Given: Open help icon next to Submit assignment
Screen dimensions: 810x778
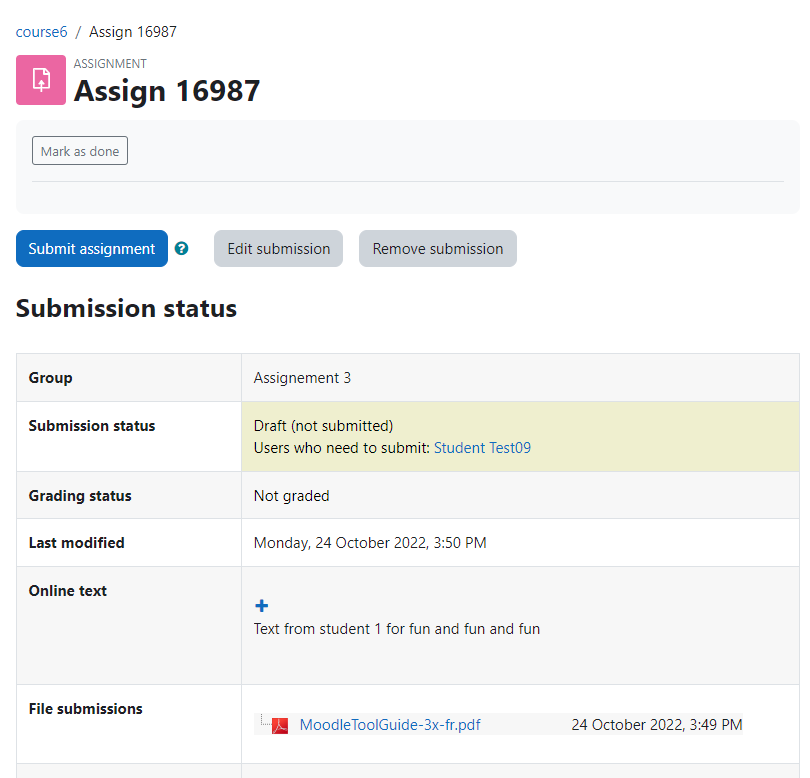Looking at the screenshot, I should click(181, 248).
